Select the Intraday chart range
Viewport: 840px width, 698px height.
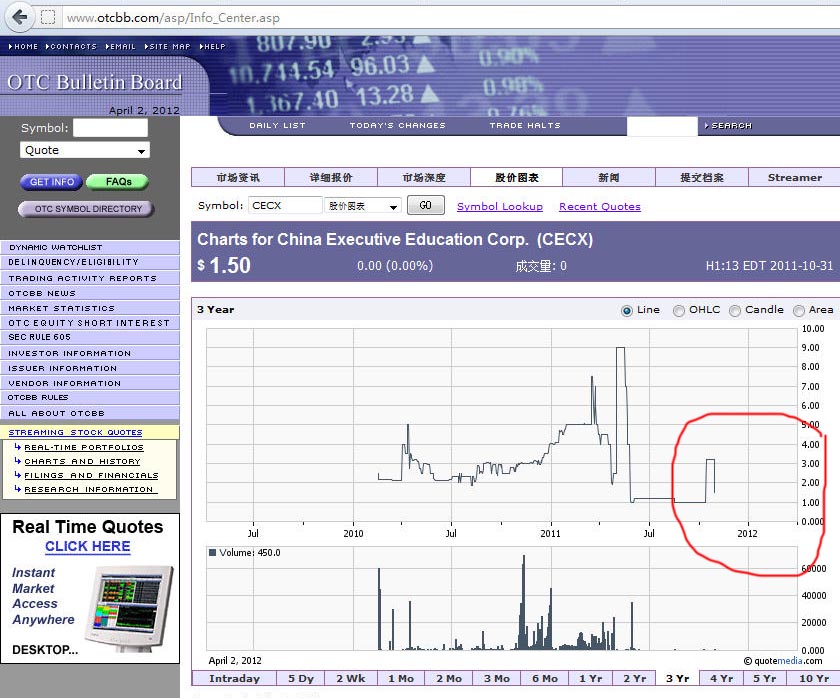[234, 678]
